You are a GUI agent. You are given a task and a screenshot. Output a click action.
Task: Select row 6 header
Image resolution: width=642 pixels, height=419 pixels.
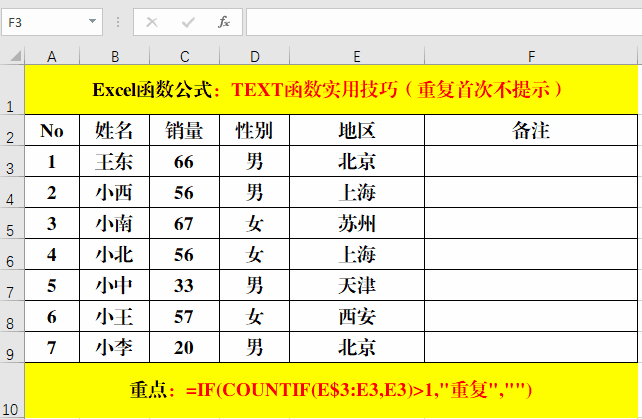click(12, 254)
